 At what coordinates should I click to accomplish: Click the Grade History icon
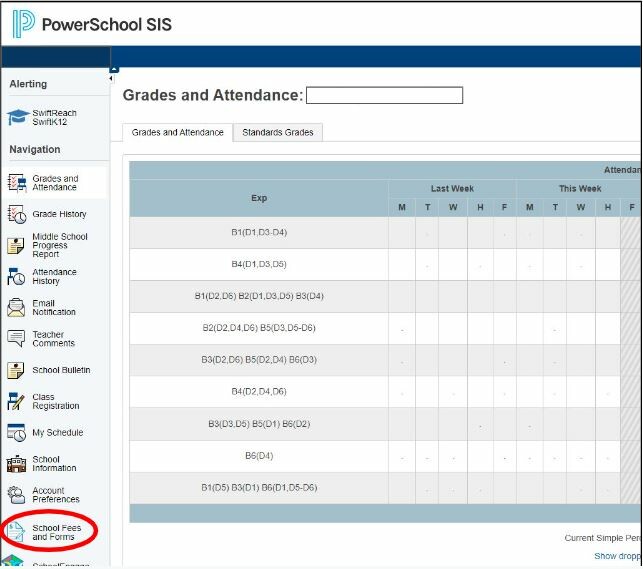click(17, 214)
